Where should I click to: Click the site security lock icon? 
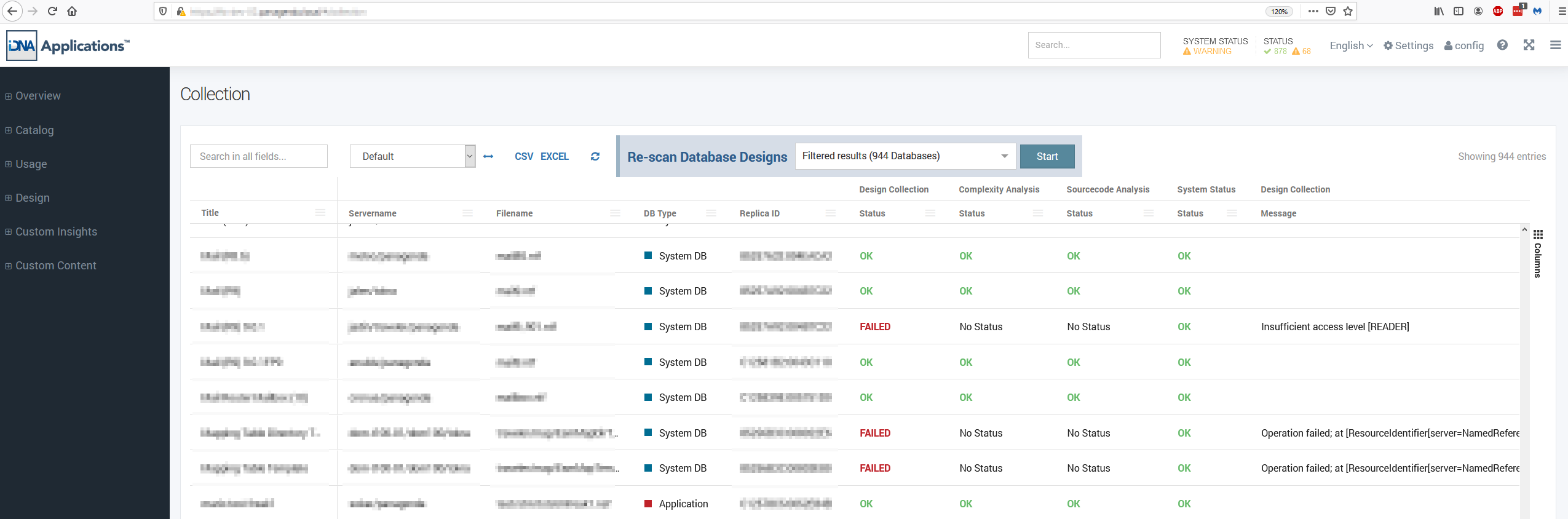pos(181,11)
